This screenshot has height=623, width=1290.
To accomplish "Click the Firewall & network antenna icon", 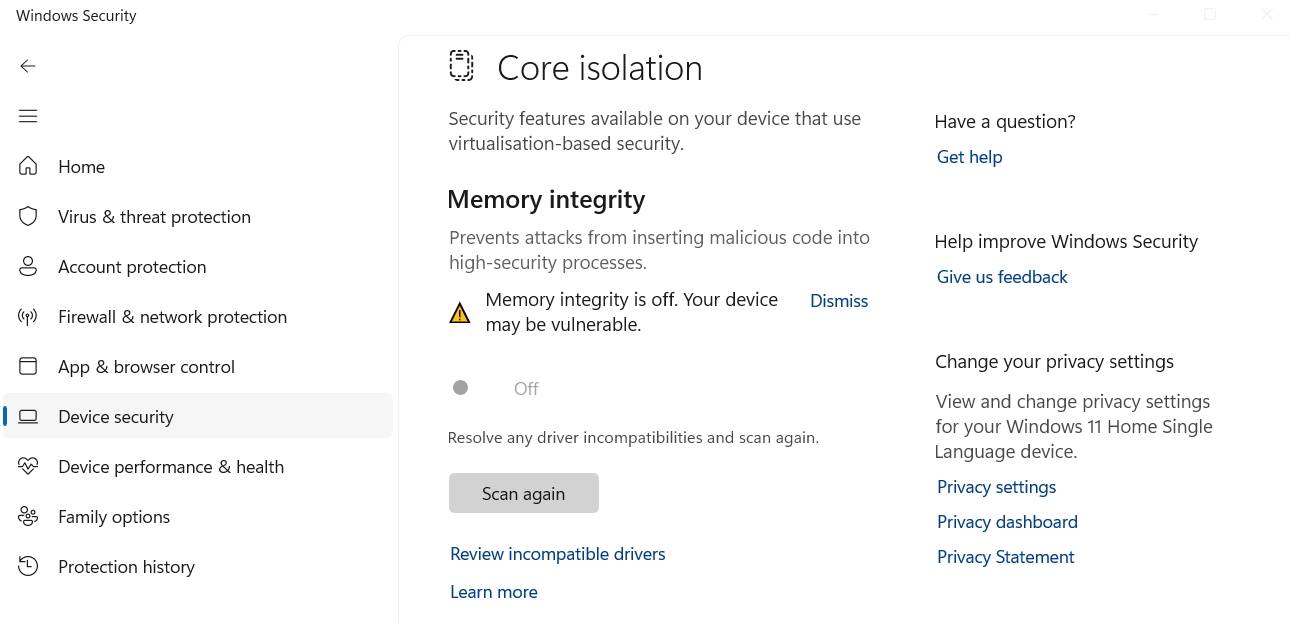I will [x=28, y=316].
